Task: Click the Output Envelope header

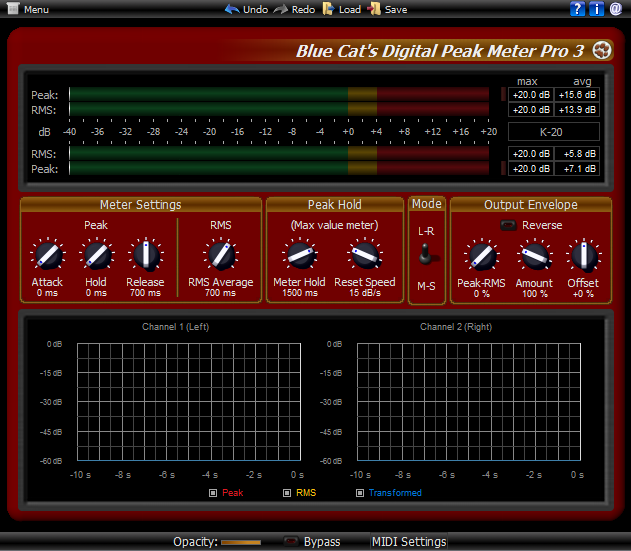Action: click(x=531, y=204)
